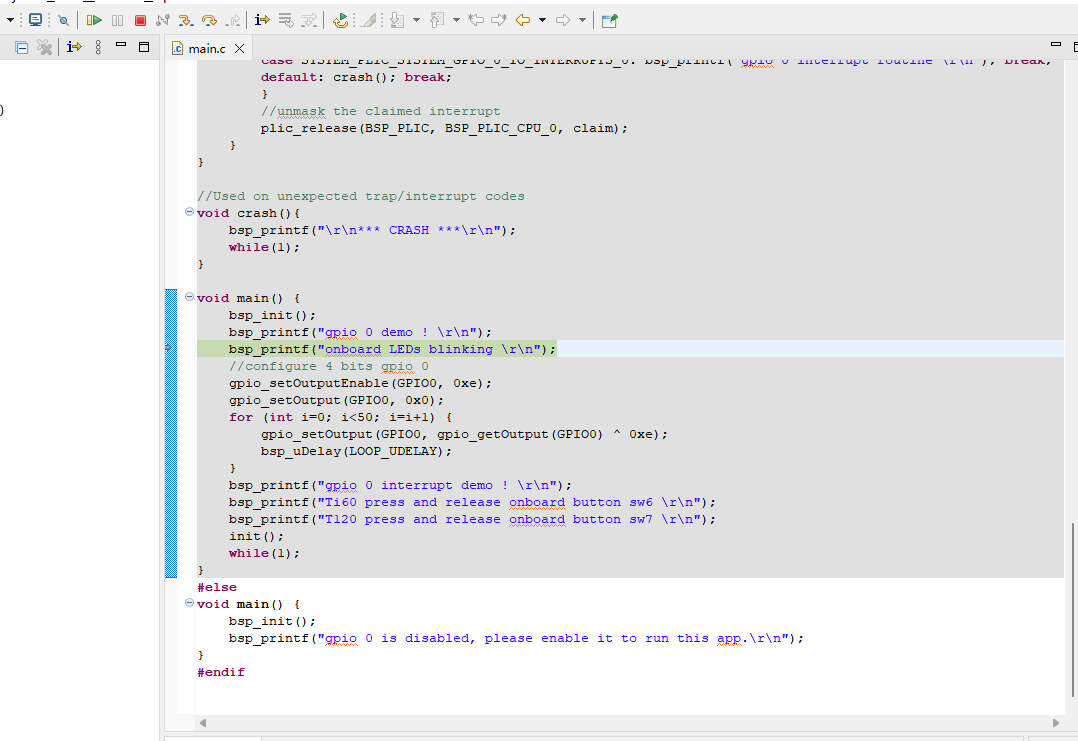Click the Restart debug session icon
Screen dimensions: 1078x741
[x=341, y=19]
